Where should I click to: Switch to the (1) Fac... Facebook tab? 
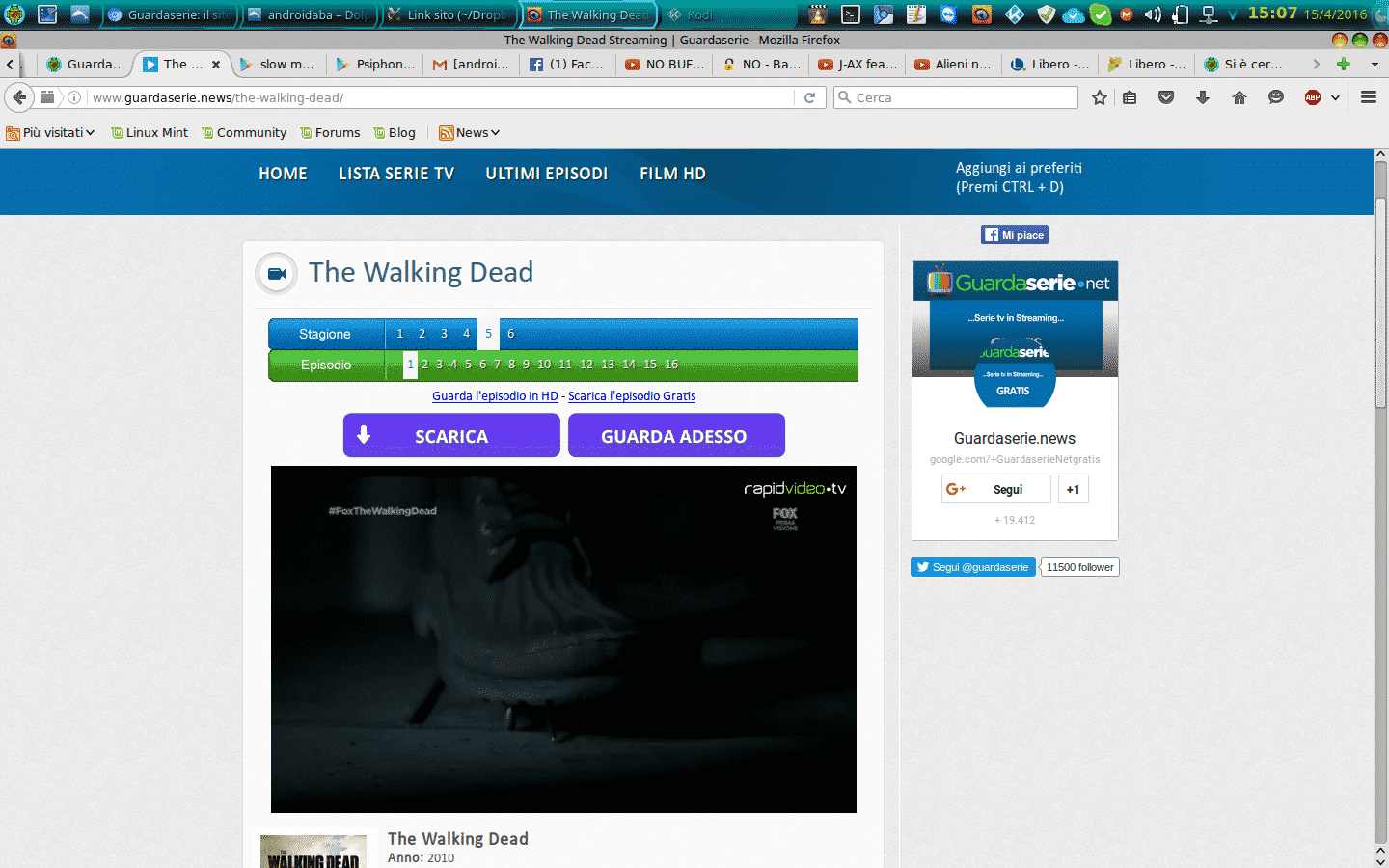pos(567,64)
